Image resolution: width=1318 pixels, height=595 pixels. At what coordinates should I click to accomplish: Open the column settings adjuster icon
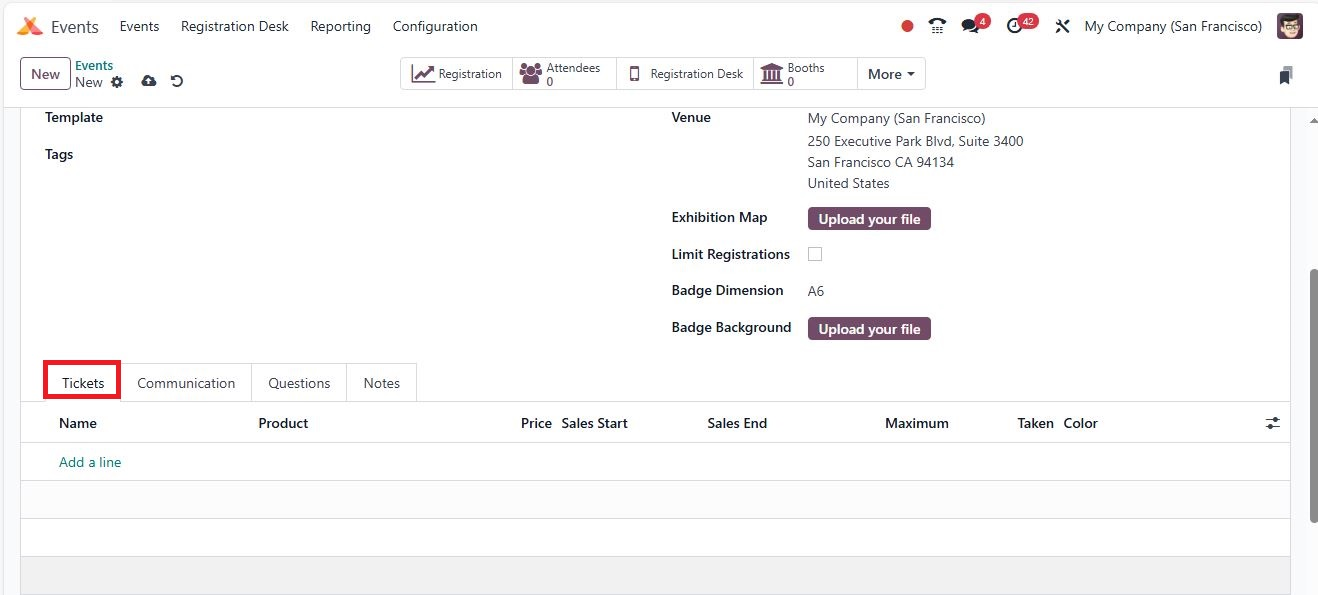(x=1272, y=424)
